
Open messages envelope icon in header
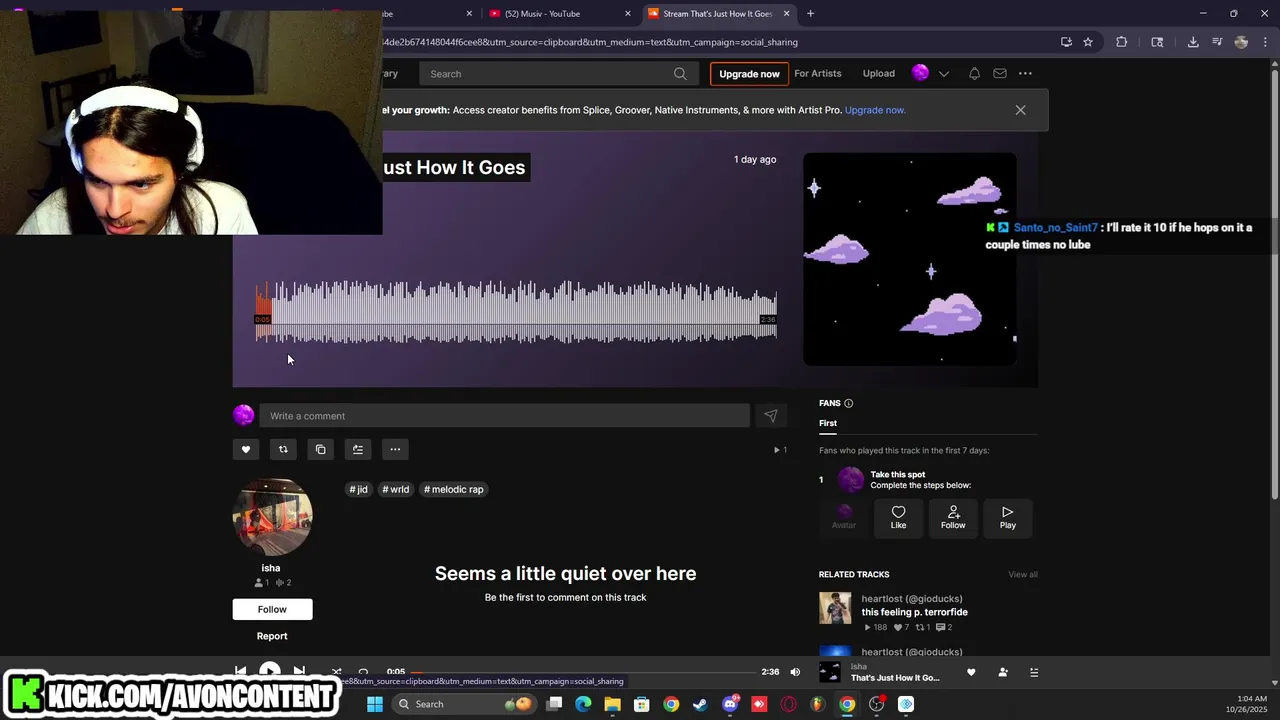pos(1000,73)
